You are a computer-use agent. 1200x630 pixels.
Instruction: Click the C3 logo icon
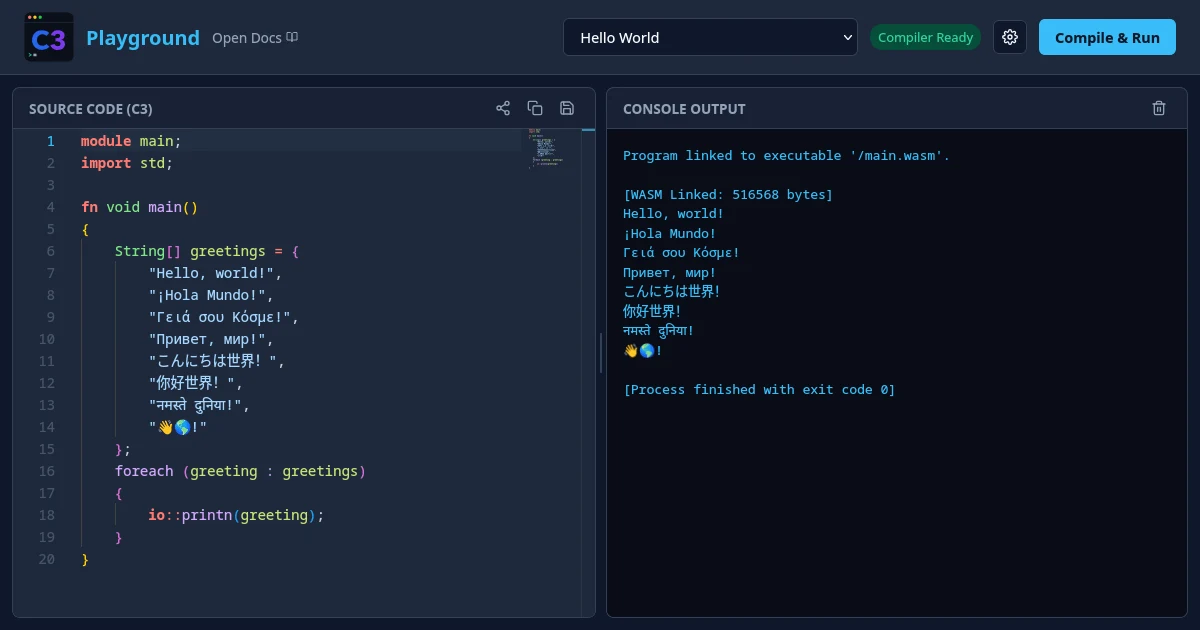click(x=49, y=38)
